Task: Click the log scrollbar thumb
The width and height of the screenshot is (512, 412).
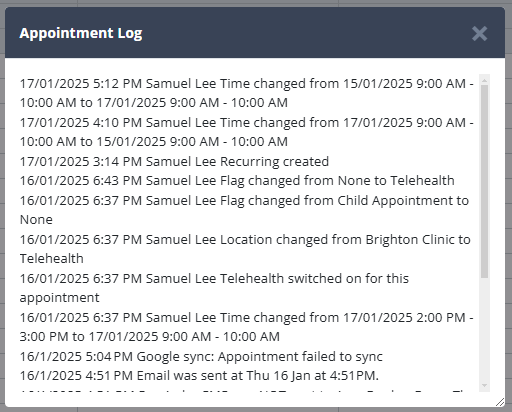Action: (x=484, y=181)
